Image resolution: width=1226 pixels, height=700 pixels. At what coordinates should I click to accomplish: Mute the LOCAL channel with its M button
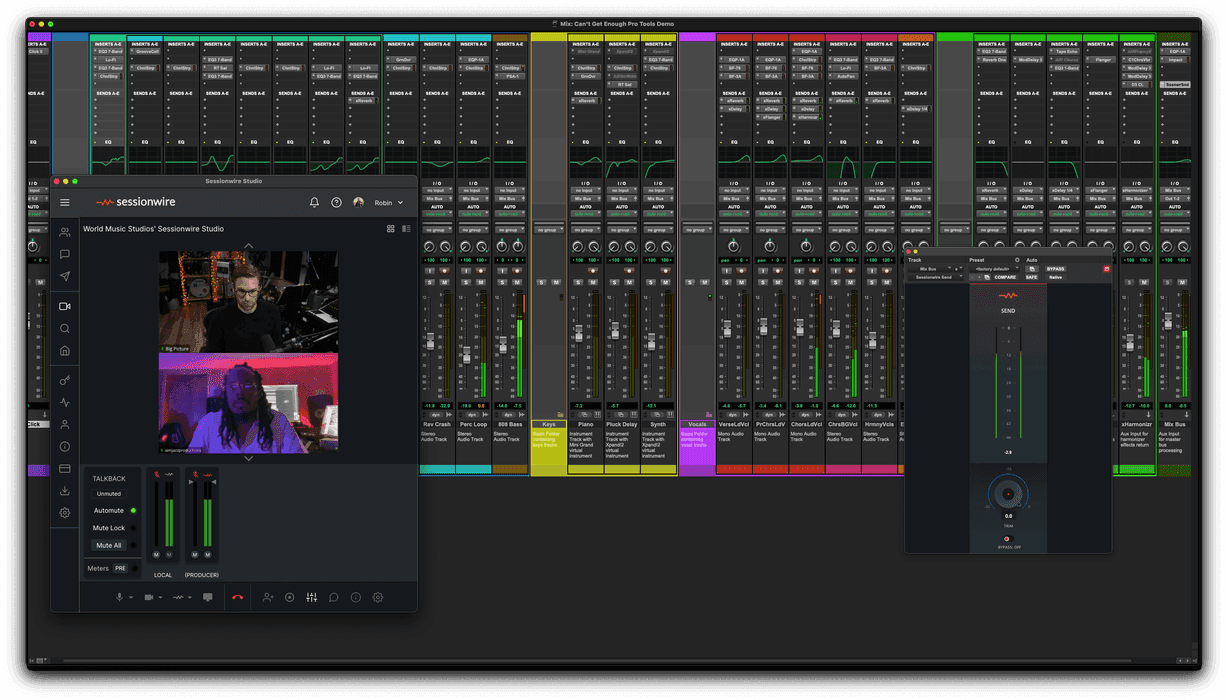pyautogui.click(x=157, y=555)
